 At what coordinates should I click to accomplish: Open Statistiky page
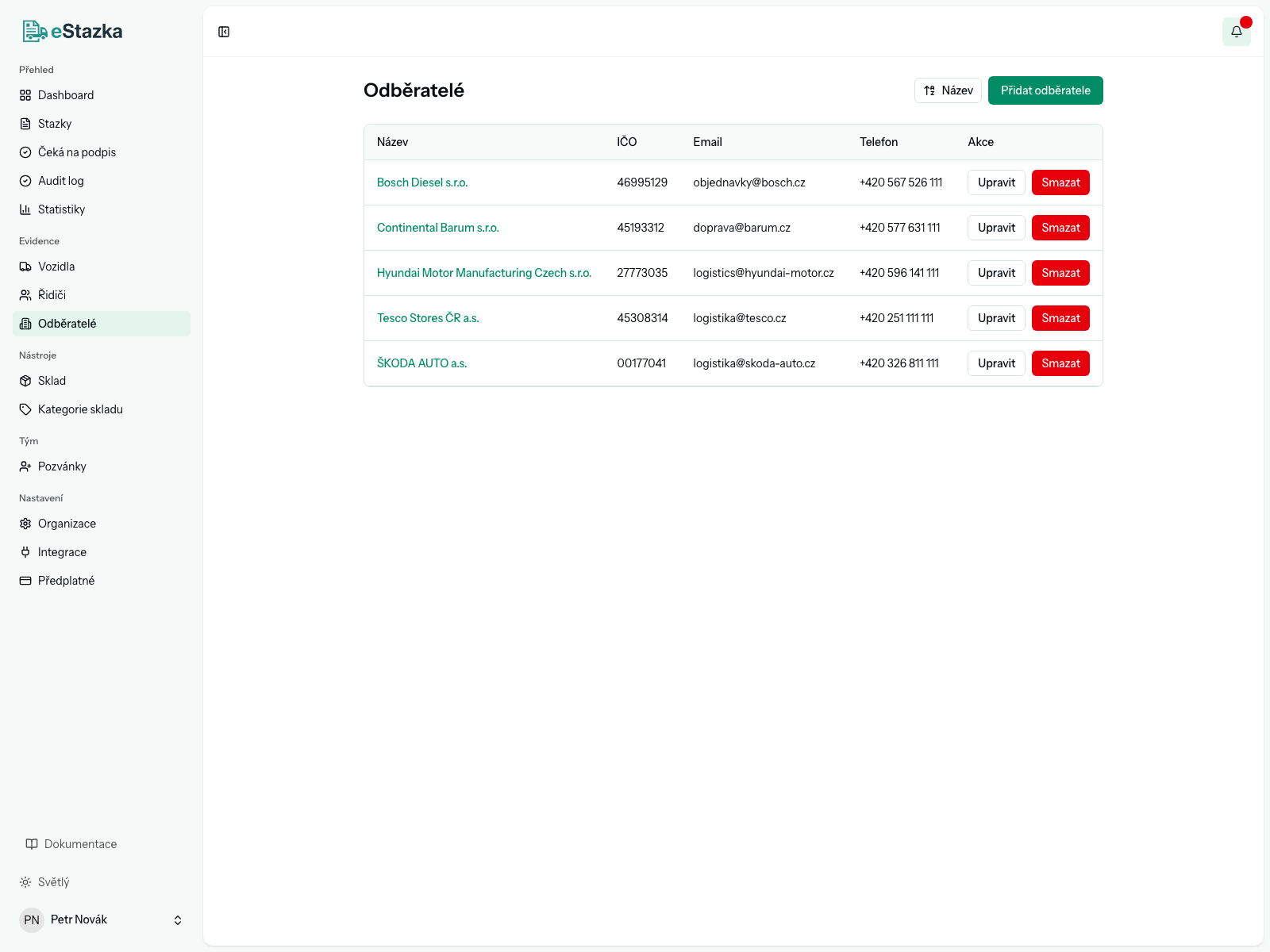(102, 209)
